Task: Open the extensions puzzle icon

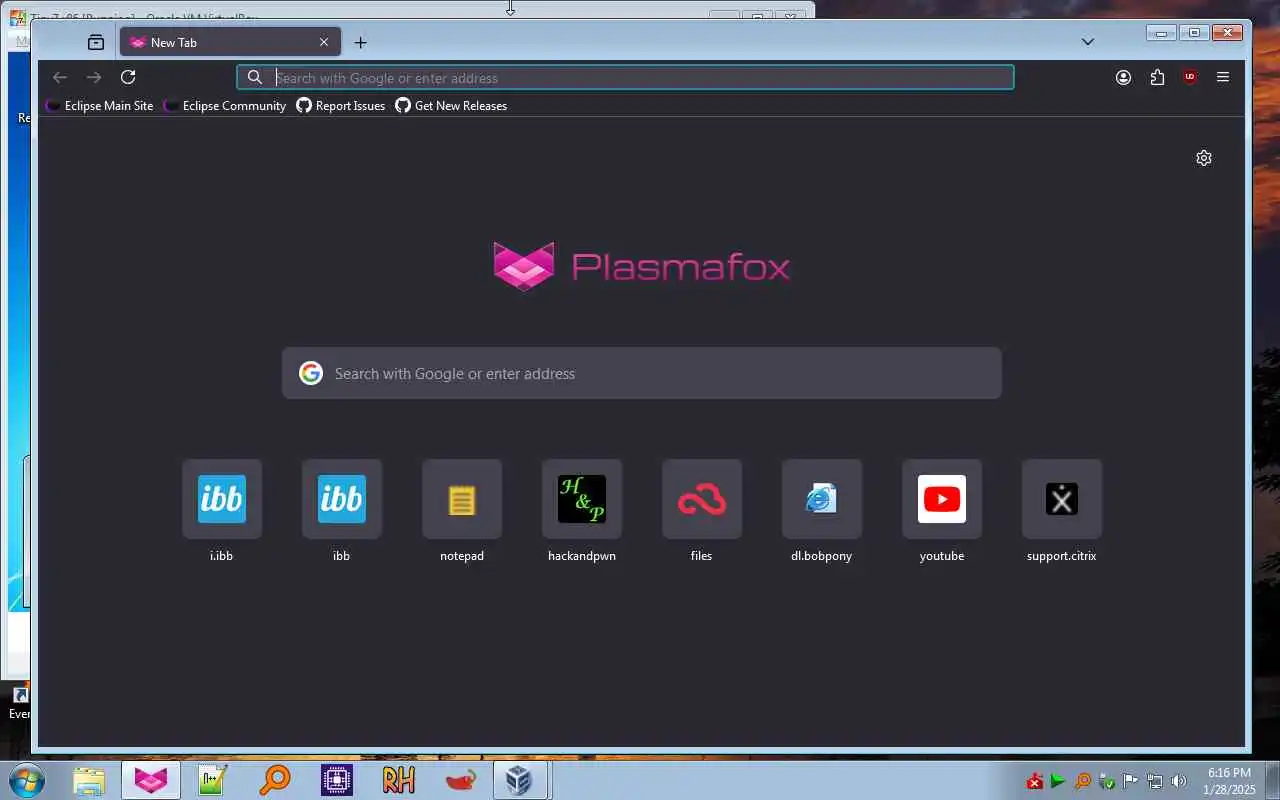Action: pyautogui.click(x=1157, y=77)
